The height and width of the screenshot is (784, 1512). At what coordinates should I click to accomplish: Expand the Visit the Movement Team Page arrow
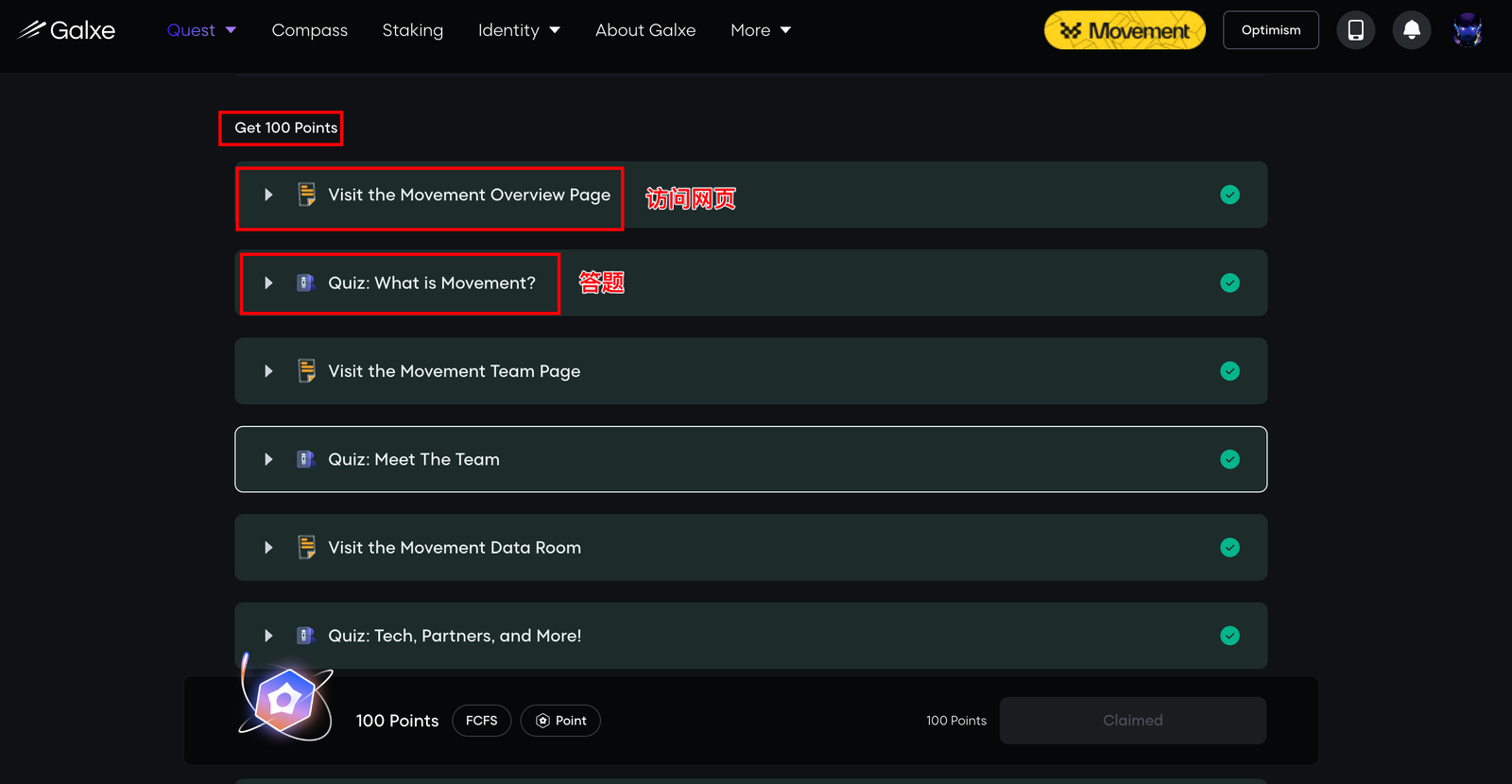268,371
